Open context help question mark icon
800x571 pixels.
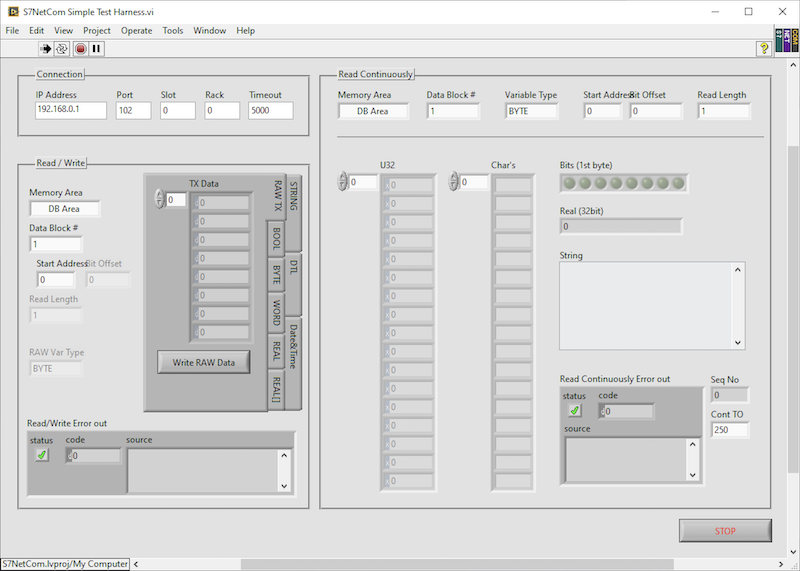point(764,48)
